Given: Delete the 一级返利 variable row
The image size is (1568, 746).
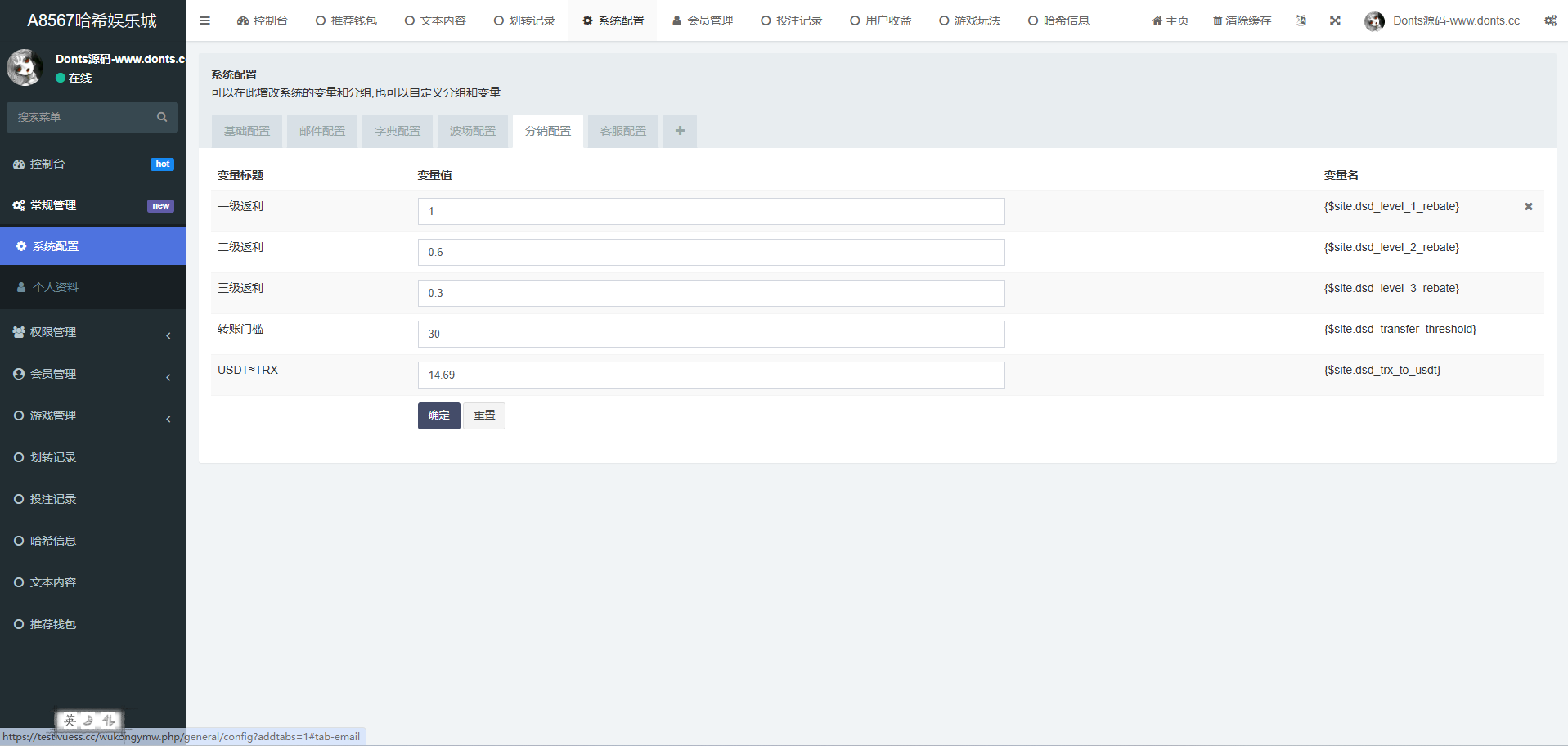Looking at the screenshot, I should click(1528, 207).
